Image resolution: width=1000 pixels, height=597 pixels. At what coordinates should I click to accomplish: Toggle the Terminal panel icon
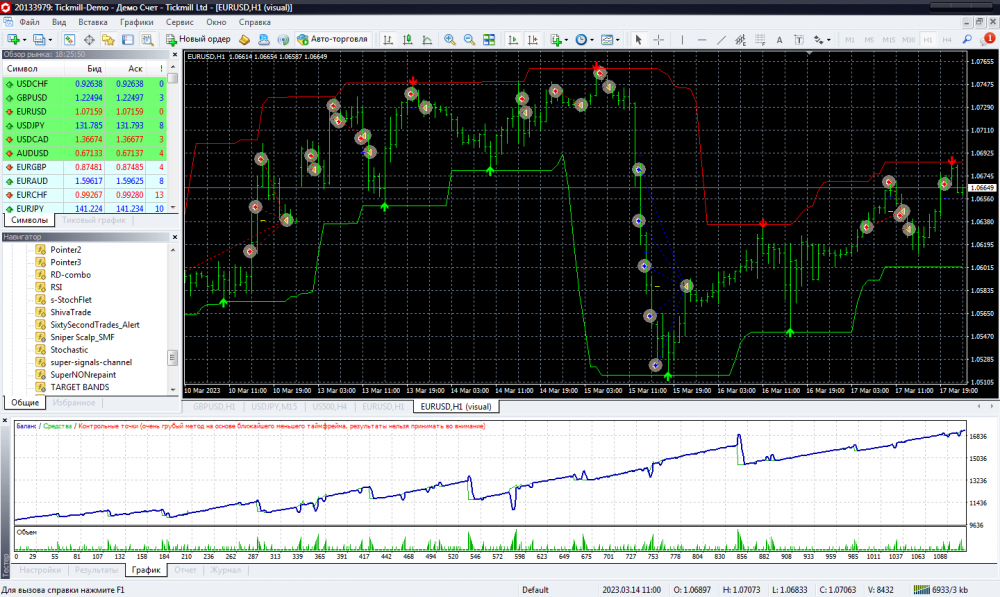click(x=128, y=40)
